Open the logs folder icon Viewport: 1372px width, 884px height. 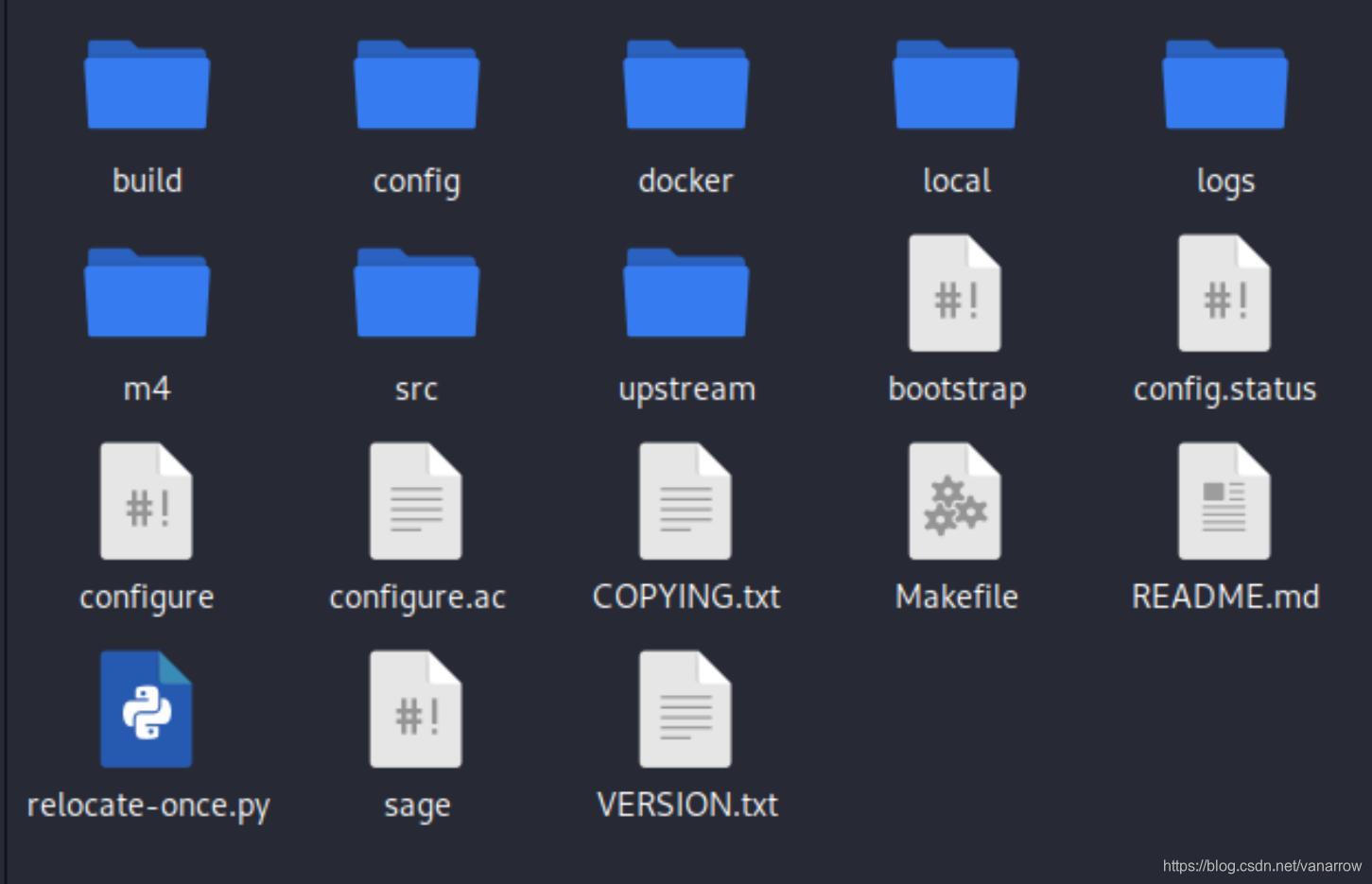[x=1224, y=84]
